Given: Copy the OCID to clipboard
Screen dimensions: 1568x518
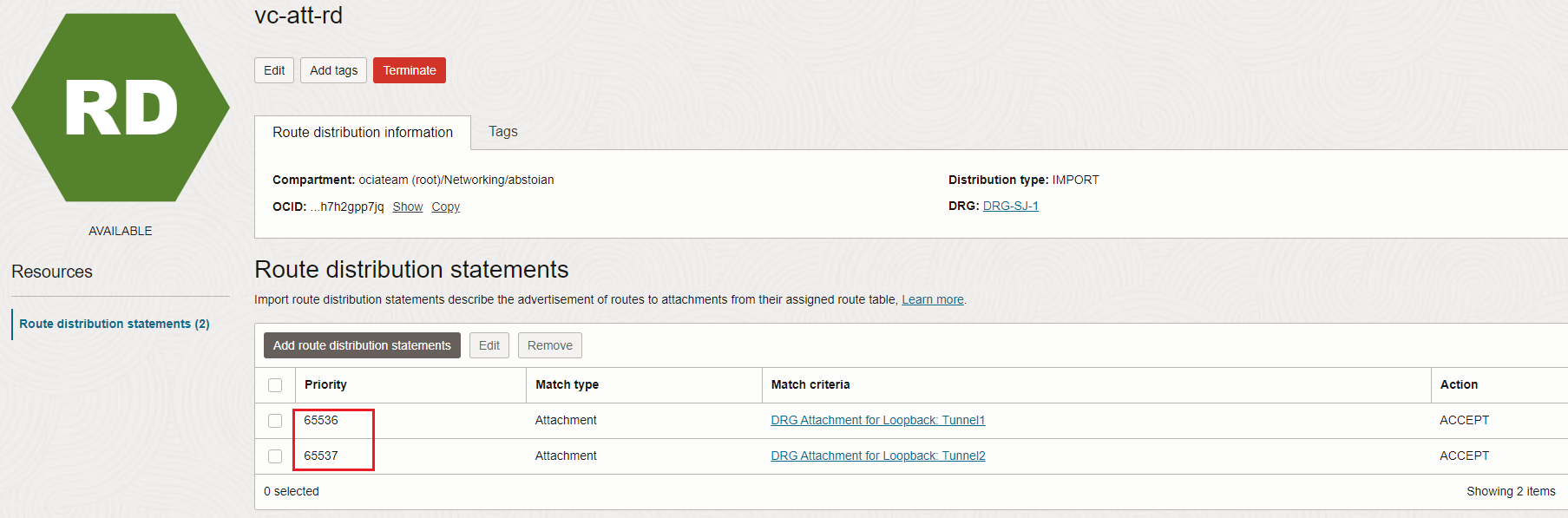Looking at the screenshot, I should click(445, 207).
